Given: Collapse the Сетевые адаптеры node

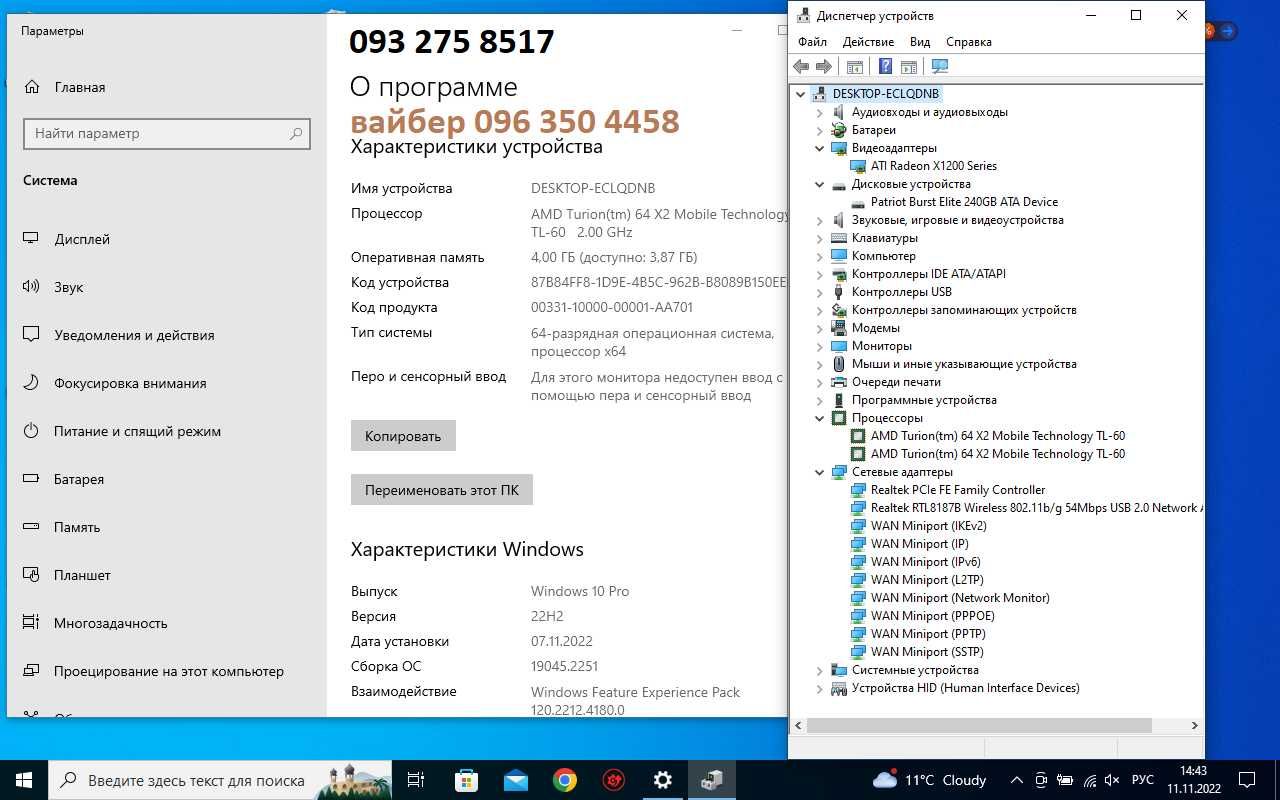Looking at the screenshot, I should 820,472.
